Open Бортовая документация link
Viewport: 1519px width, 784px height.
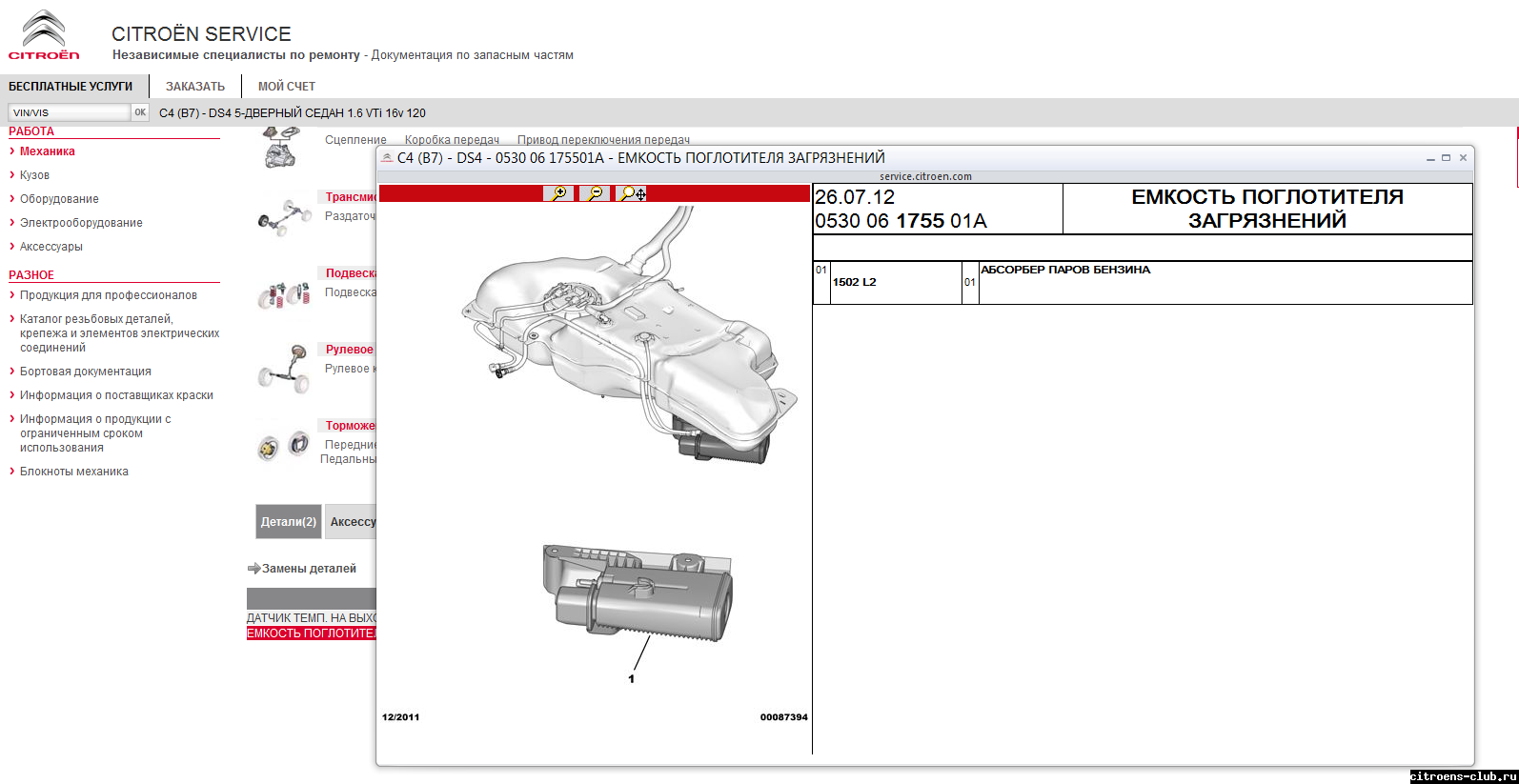(x=85, y=372)
